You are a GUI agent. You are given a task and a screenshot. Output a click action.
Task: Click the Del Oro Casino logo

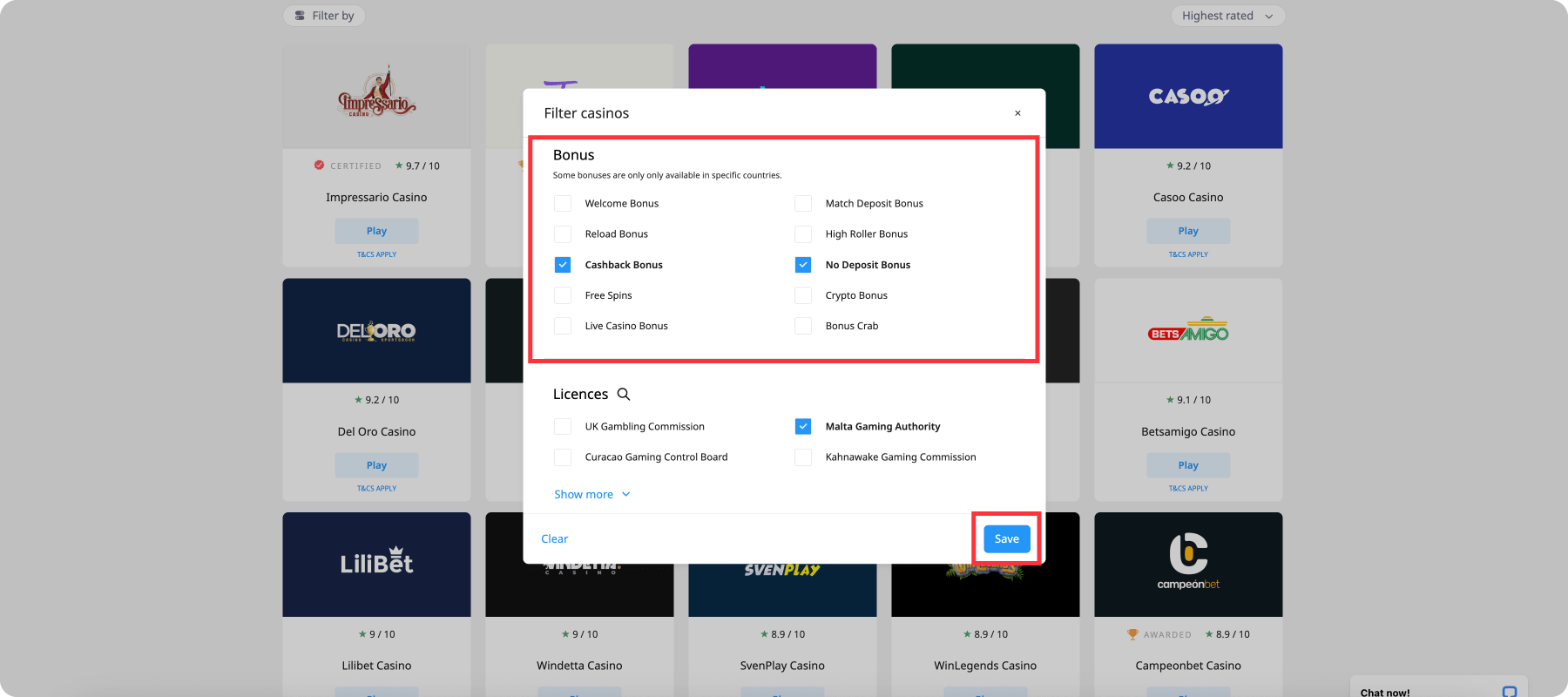[376, 331]
